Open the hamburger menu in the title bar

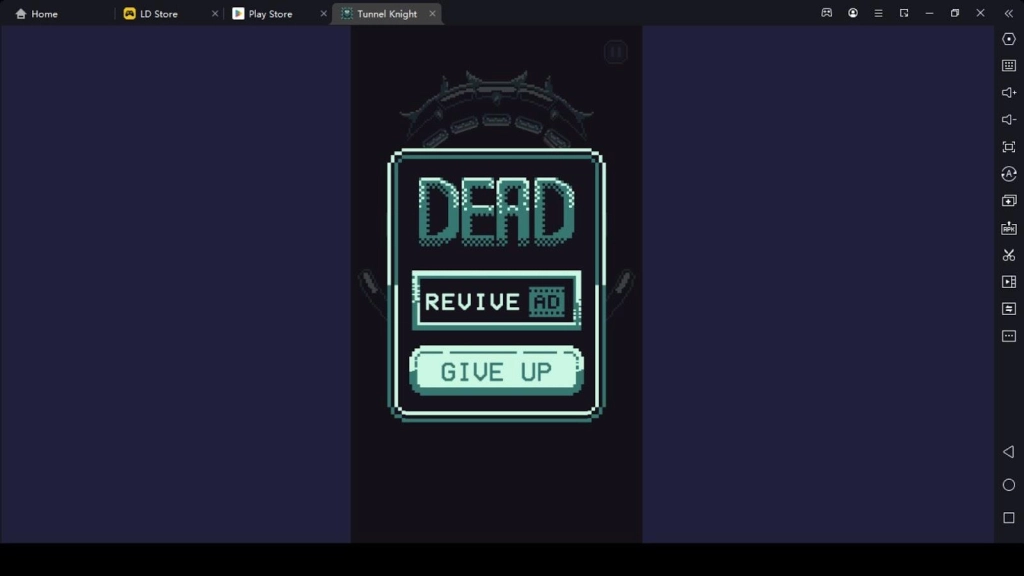pyautogui.click(x=878, y=13)
